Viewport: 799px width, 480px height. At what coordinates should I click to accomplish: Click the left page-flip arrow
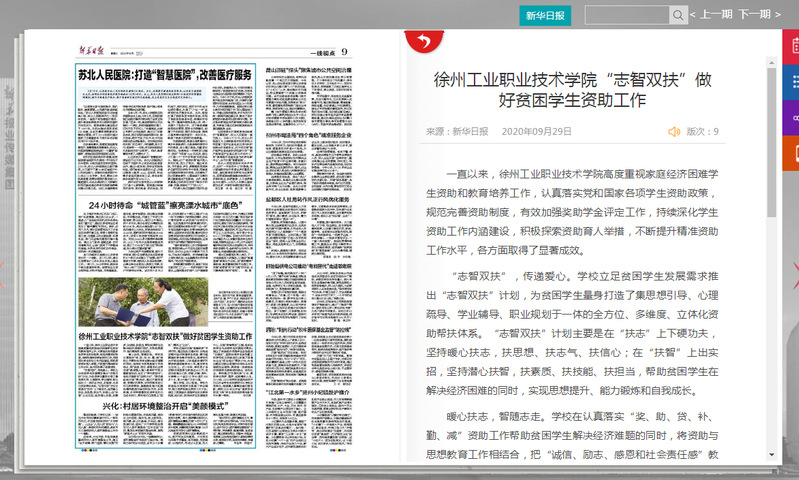(4, 270)
